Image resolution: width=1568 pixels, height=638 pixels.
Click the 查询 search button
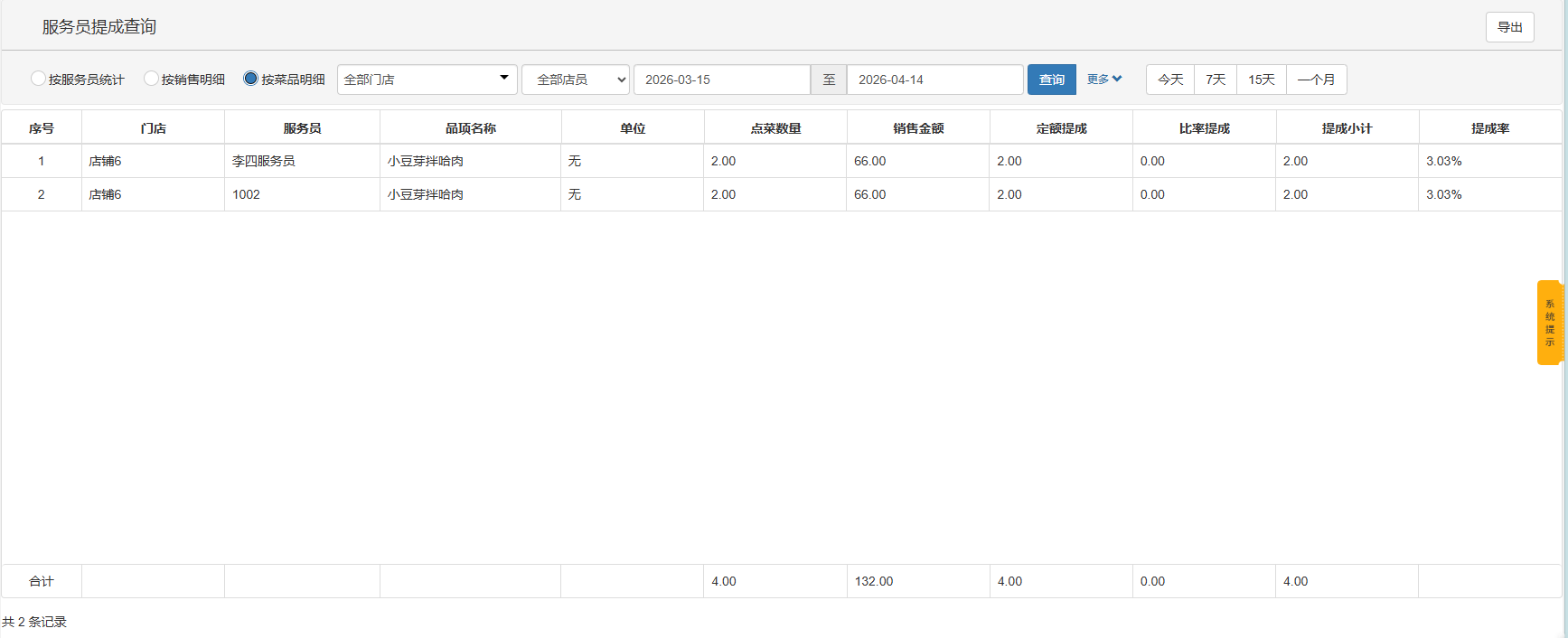coord(1052,80)
